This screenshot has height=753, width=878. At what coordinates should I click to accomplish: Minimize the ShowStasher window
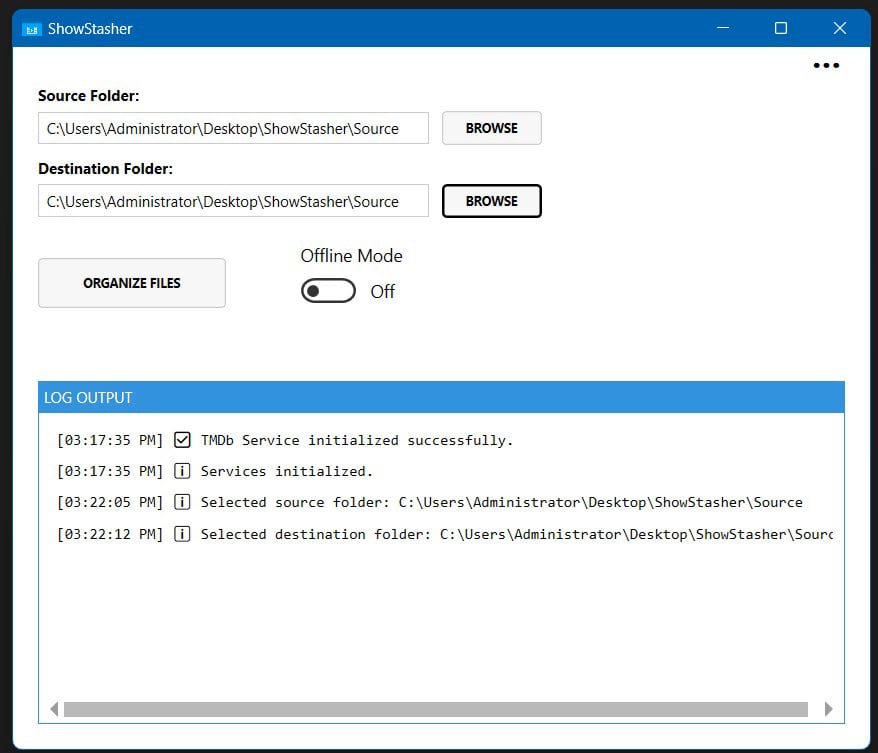[722, 29]
